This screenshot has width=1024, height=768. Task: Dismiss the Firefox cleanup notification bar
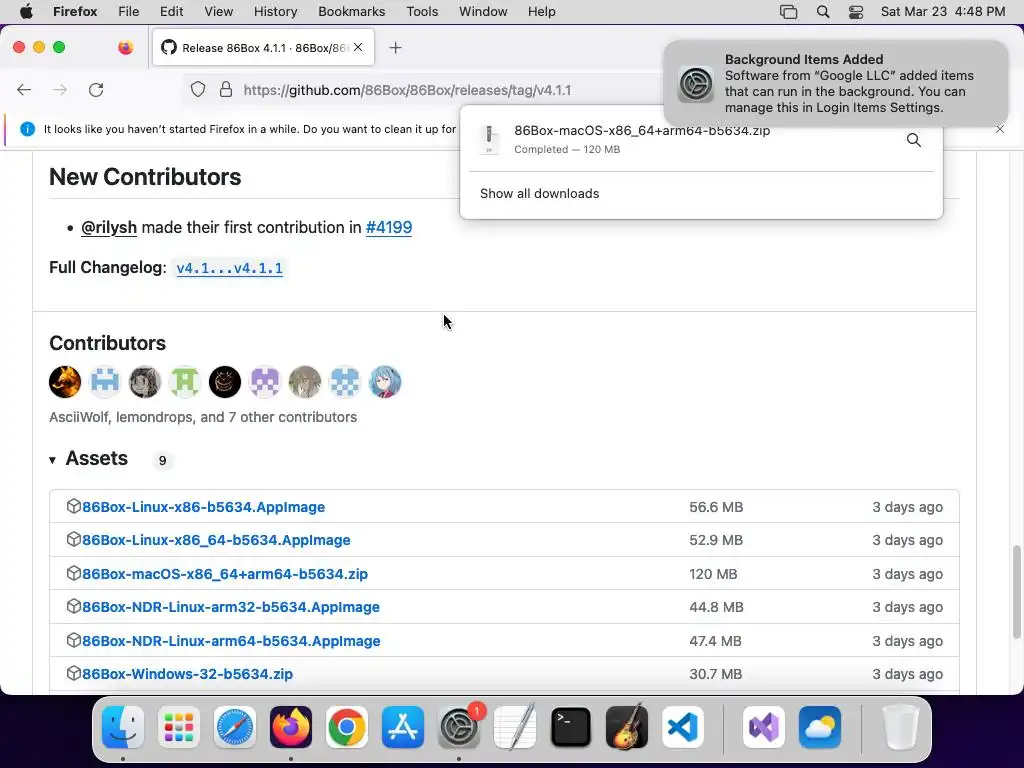1000,129
